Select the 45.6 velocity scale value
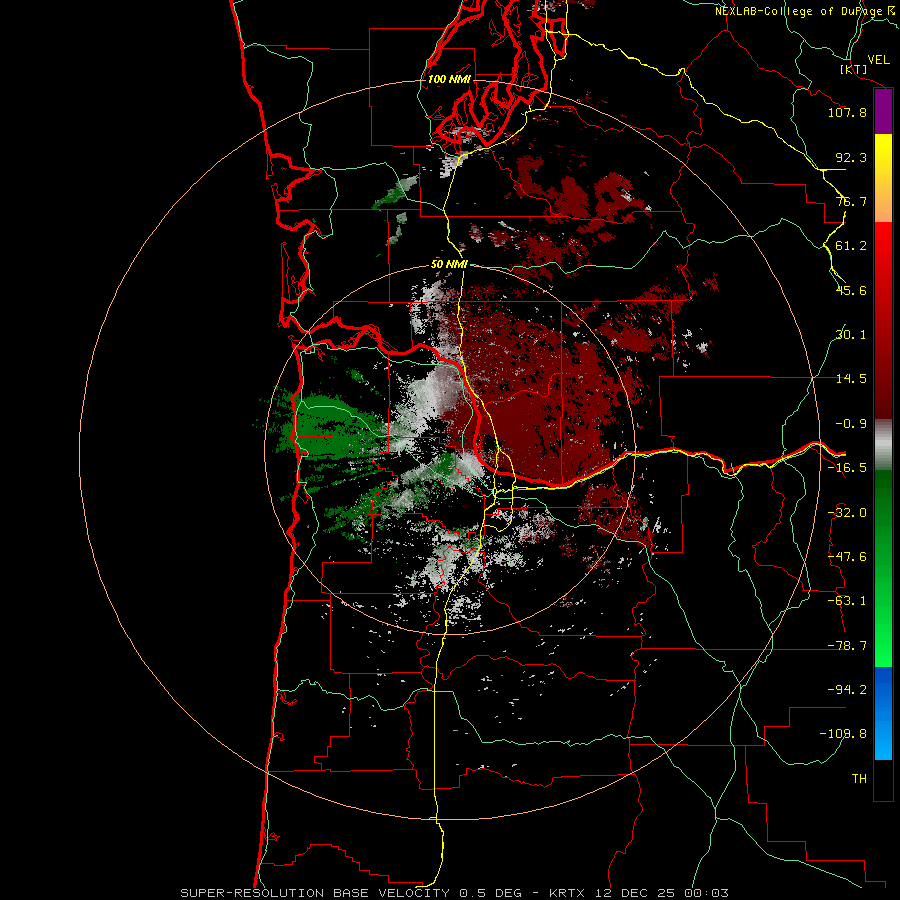The width and height of the screenshot is (900, 900). [851, 290]
